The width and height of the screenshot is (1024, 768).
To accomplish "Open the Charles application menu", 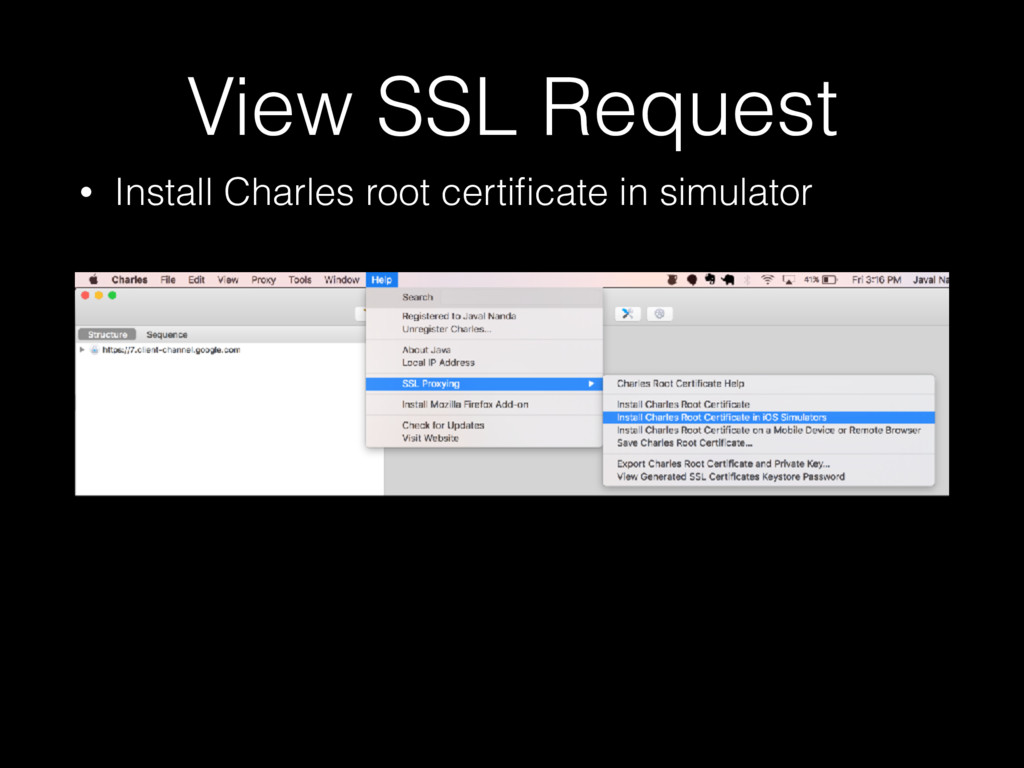I will [129, 280].
